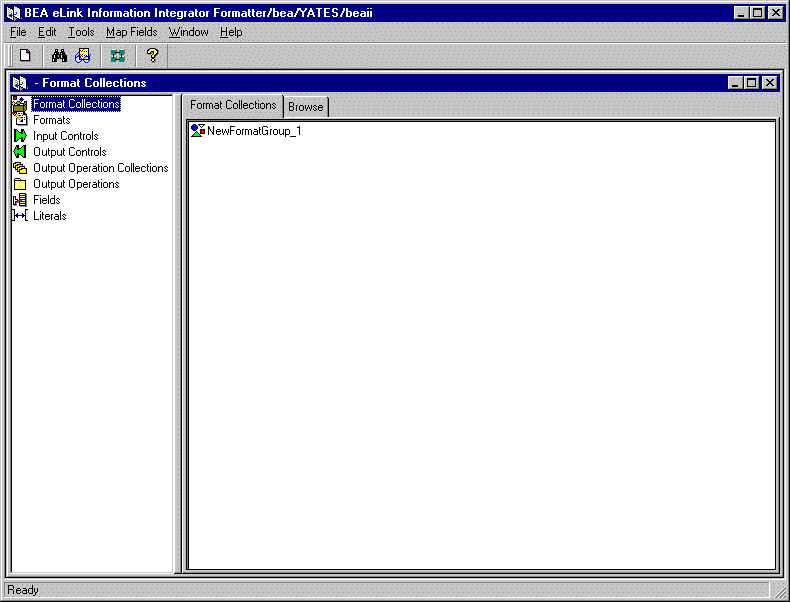Minimize the main BEA eLink window
The width and height of the screenshot is (790, 602).
[x=741, y=13]
